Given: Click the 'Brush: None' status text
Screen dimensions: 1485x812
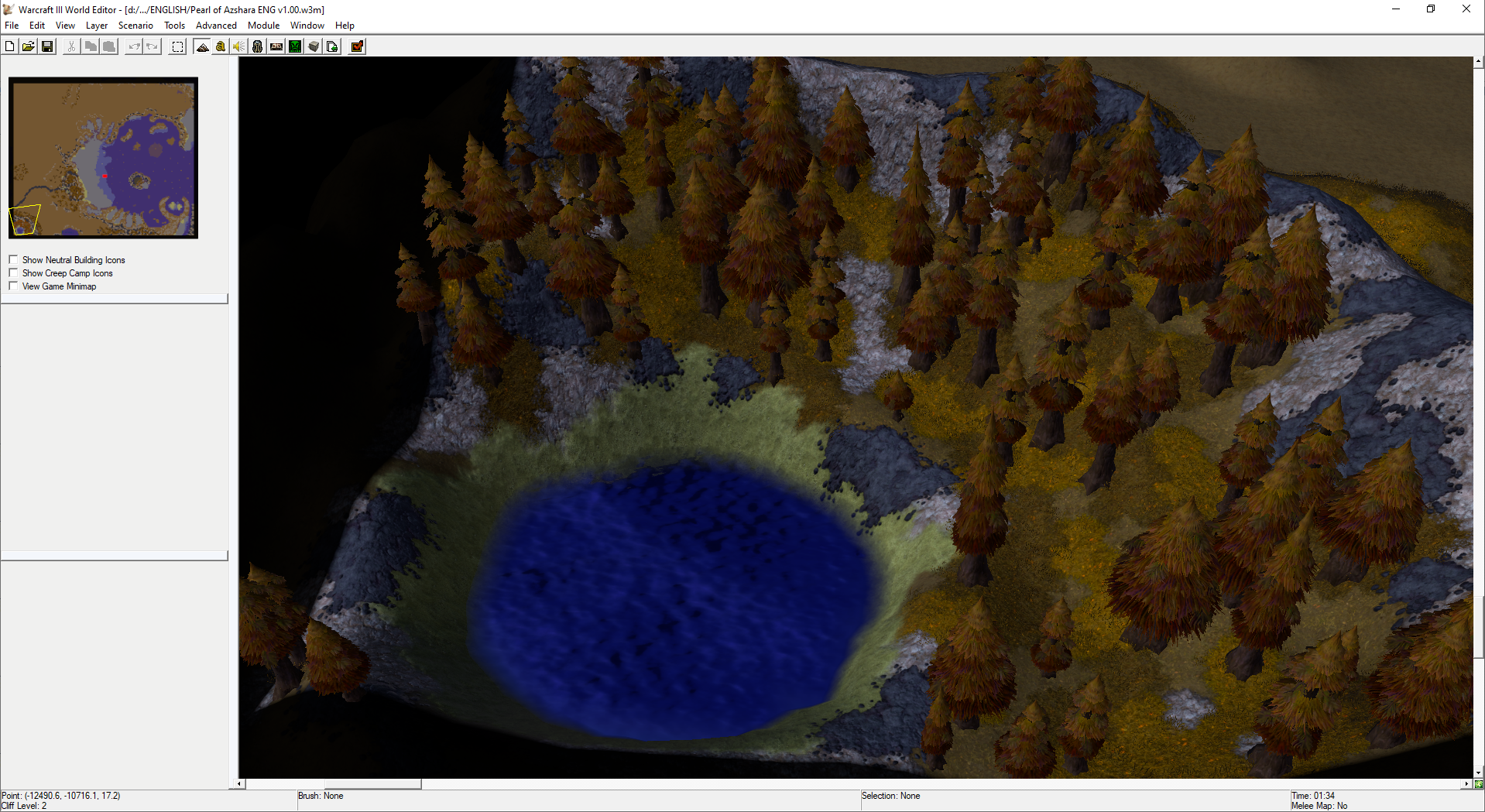Looking at the screenshot, I should (321, 796).
